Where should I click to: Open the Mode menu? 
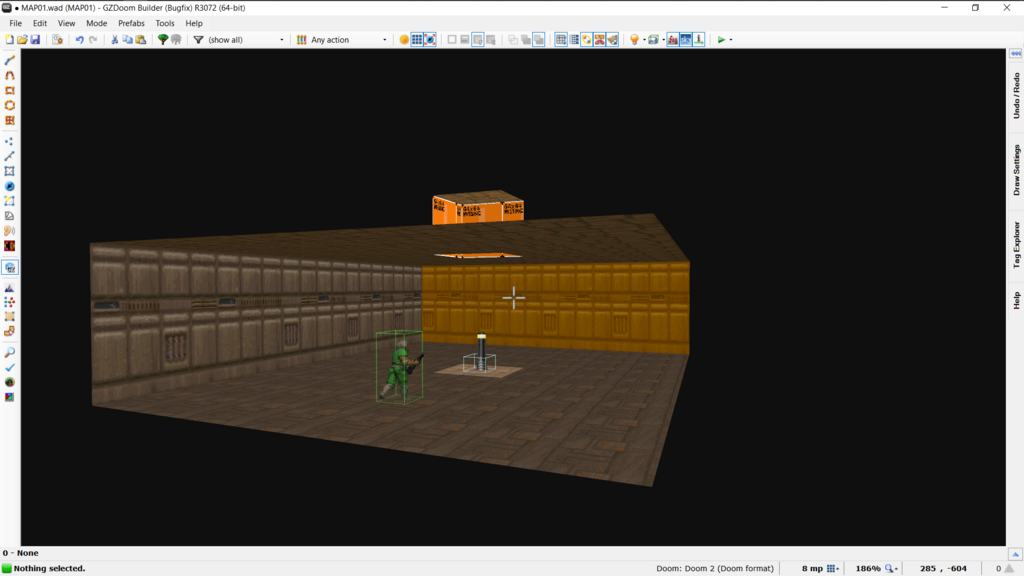pyautogui.click(x=97, y=23)
